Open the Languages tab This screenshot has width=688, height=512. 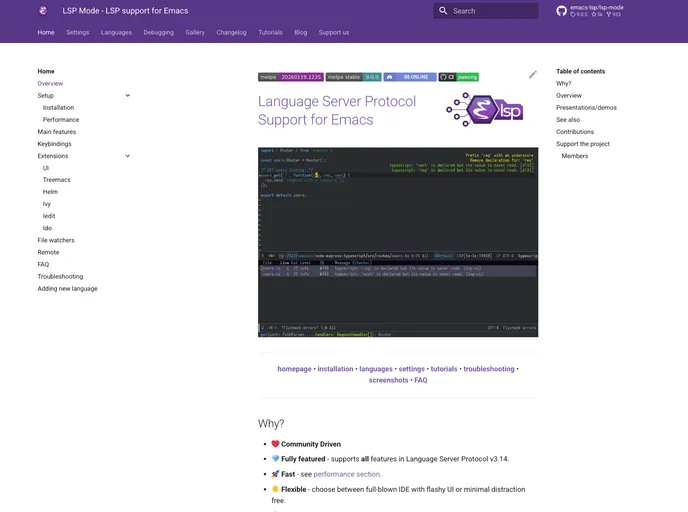click(116, 32)
